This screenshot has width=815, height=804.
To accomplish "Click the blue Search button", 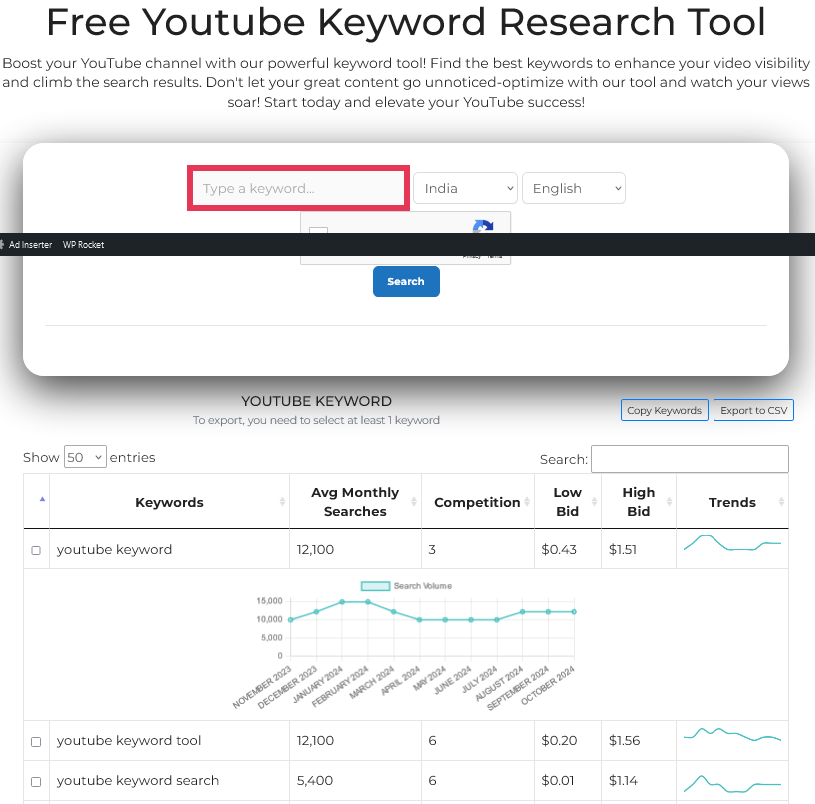I will [x=406, y=281].
